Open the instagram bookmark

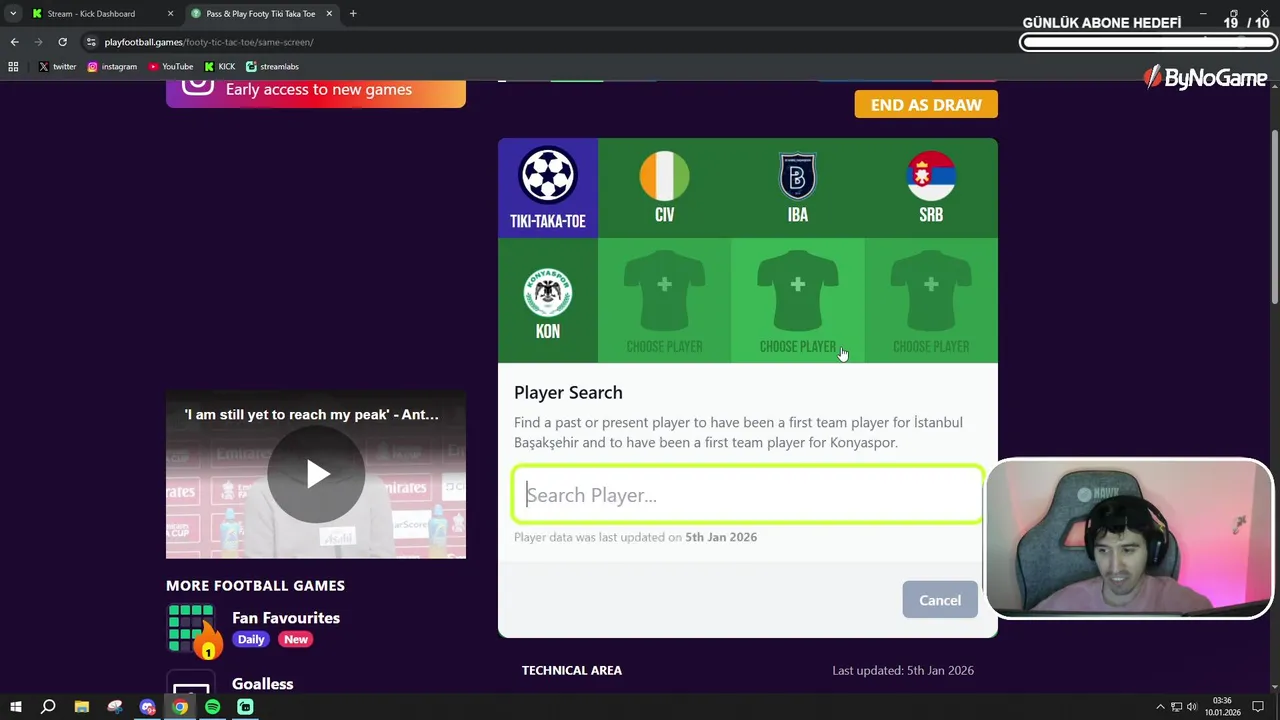click(x=112, y=67)
